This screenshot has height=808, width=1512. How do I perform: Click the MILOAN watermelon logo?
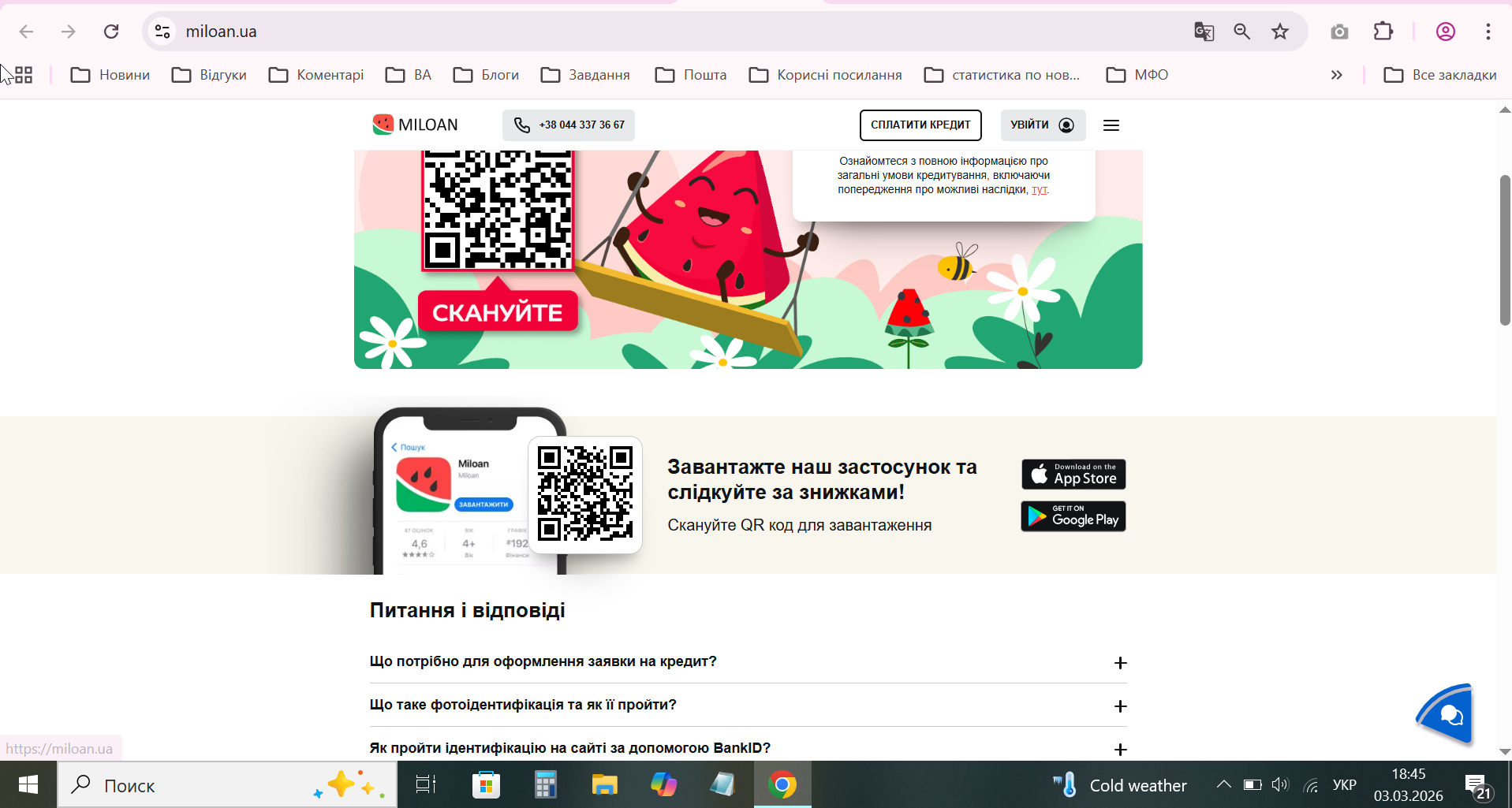(x=416, y=125)
